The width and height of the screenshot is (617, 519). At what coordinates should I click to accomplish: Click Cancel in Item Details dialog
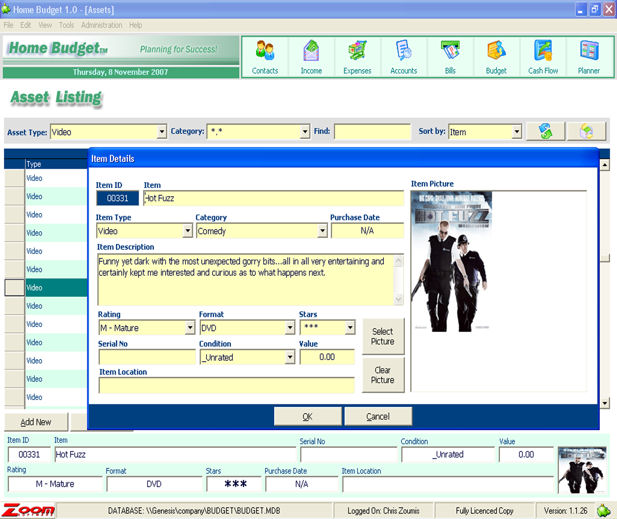tap(378, 416)
